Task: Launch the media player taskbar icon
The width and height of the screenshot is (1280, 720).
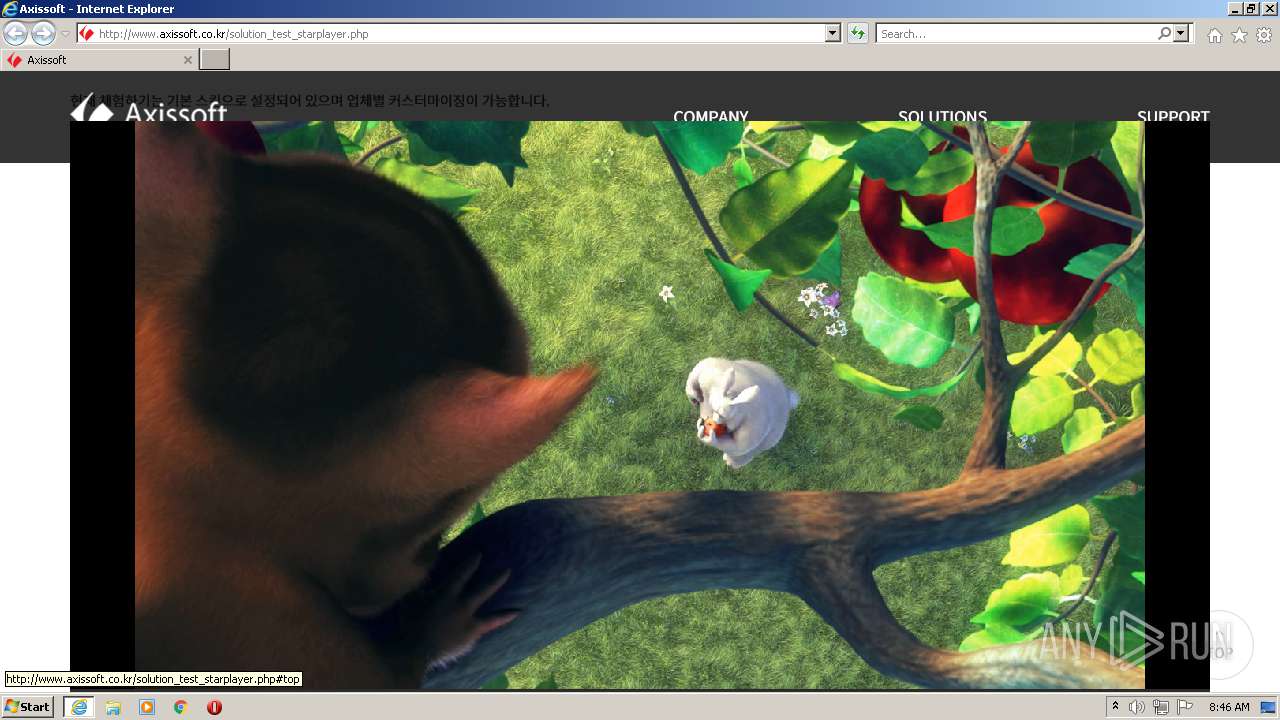Action: tap(147, 707)
